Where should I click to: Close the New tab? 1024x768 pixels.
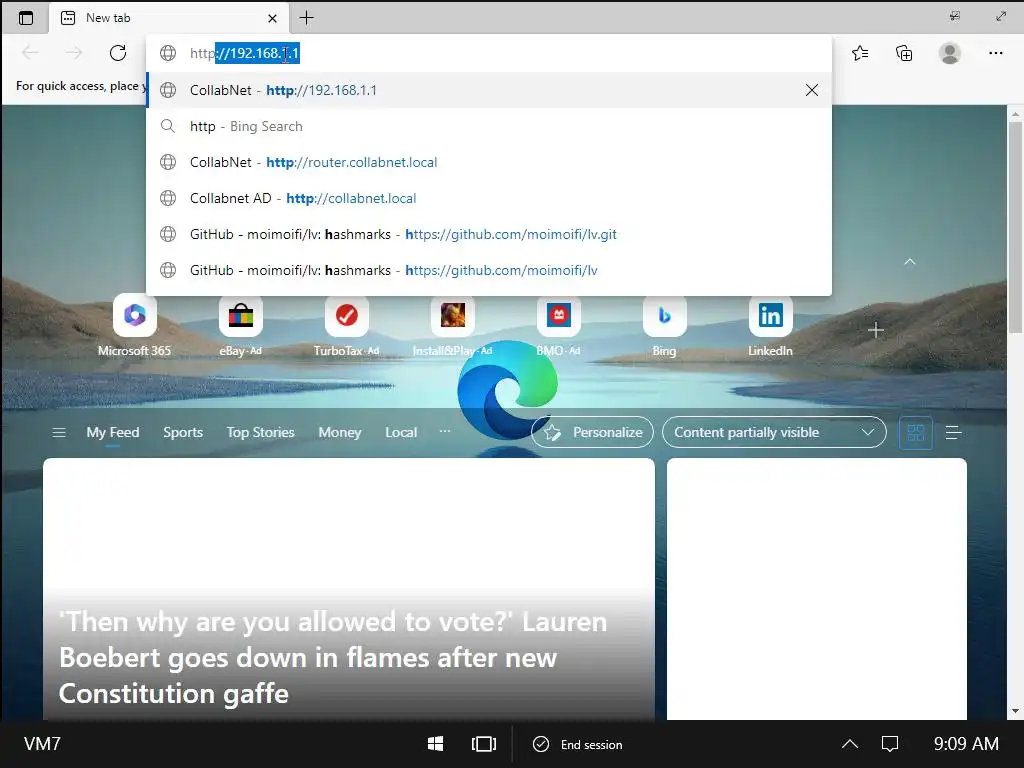[272, 18]
